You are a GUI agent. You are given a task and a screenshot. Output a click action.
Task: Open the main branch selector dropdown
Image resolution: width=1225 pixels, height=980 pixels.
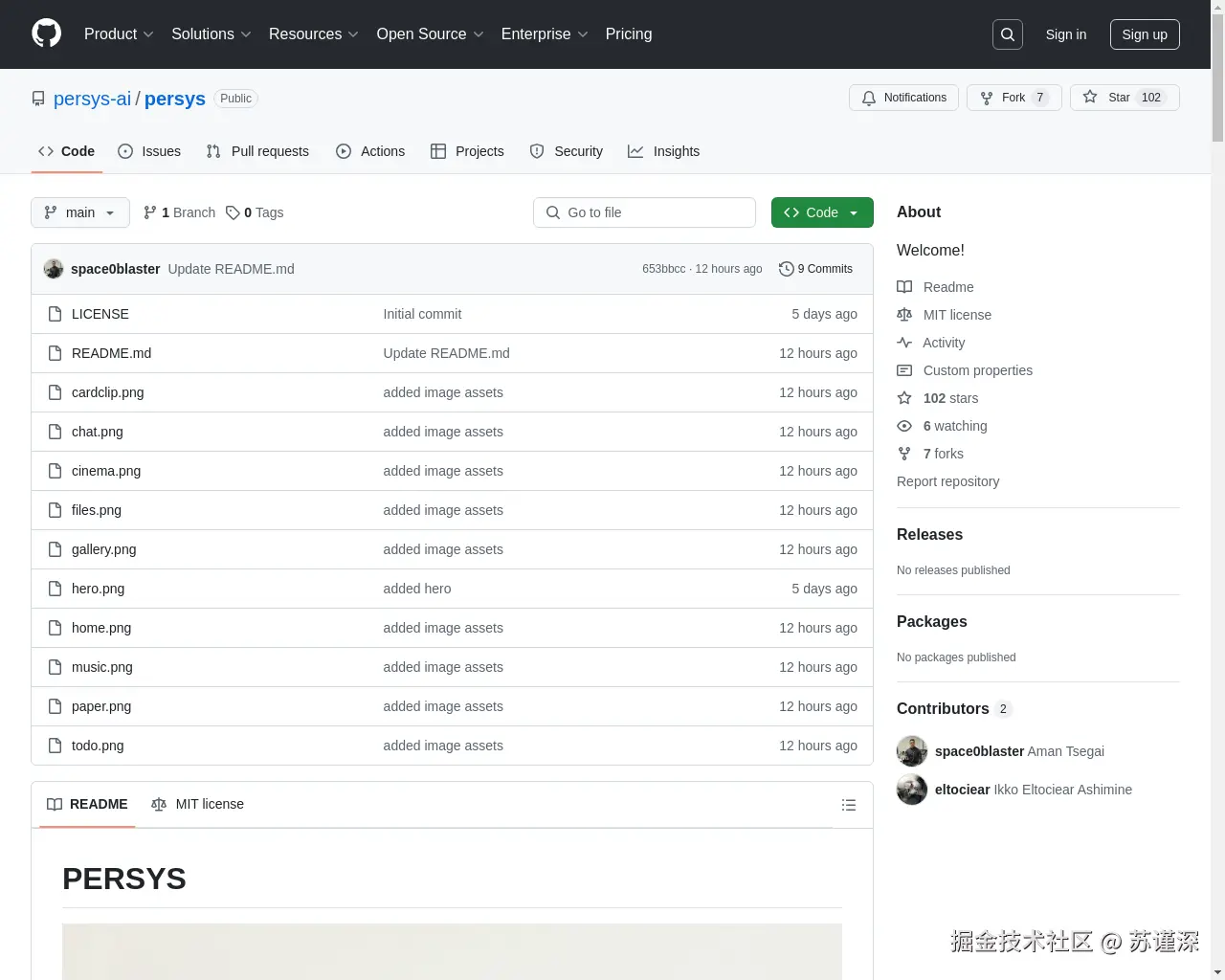80,212
